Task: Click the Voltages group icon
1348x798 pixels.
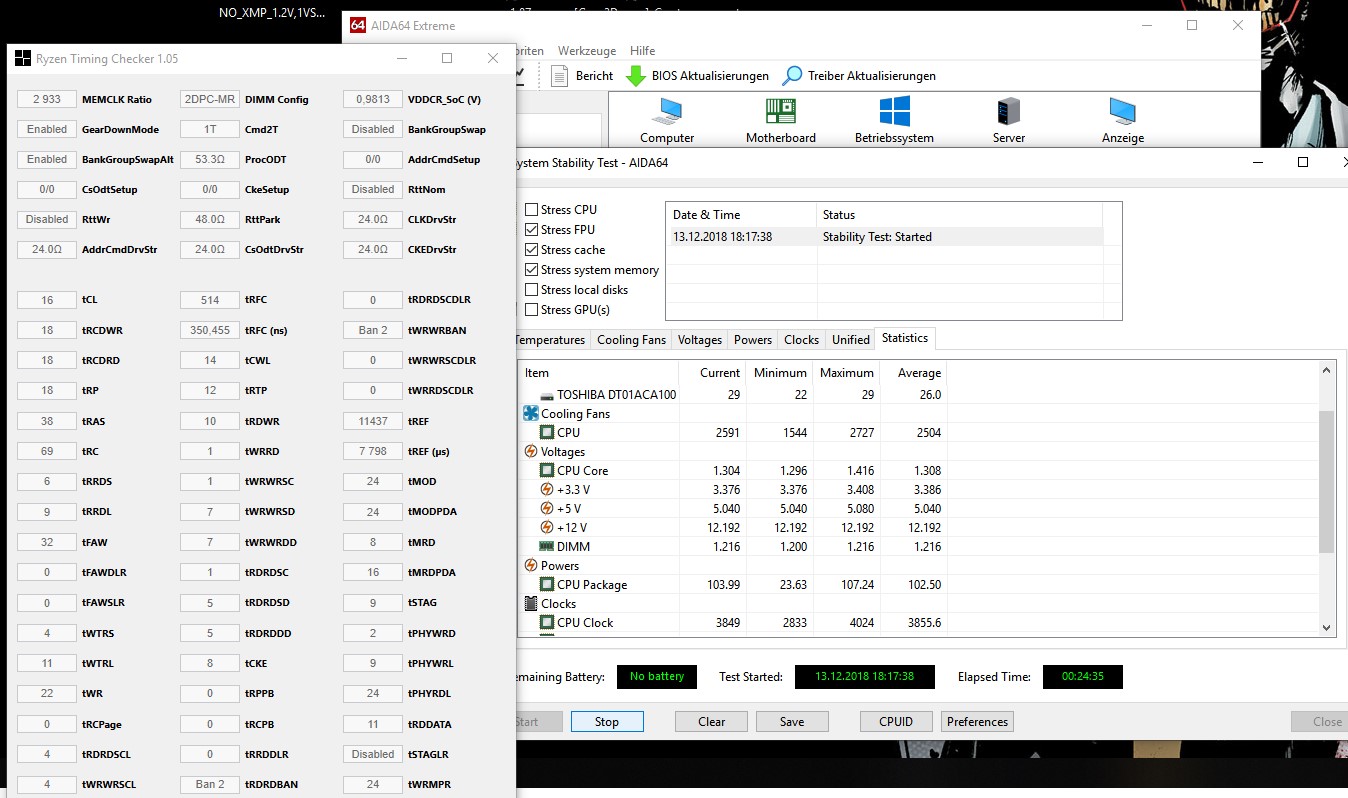Action: click(x=531, y=451)
